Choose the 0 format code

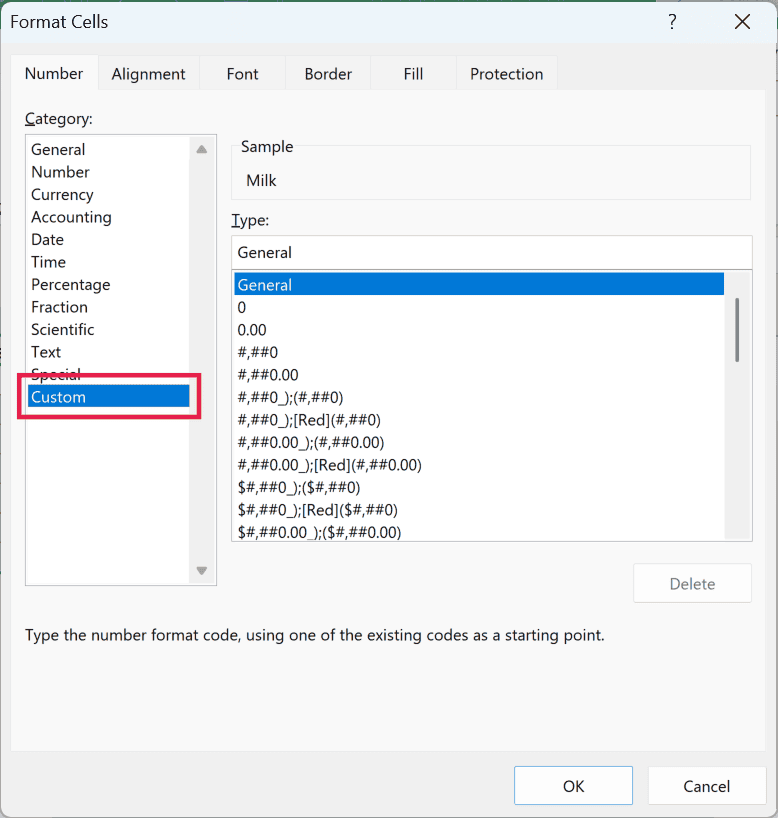point(479,307)
